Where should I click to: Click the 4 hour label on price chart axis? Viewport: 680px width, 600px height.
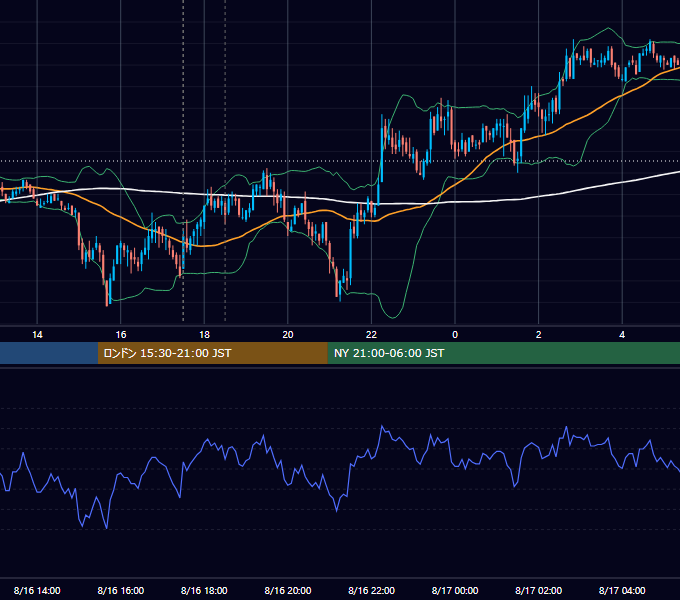coord(622,335)
